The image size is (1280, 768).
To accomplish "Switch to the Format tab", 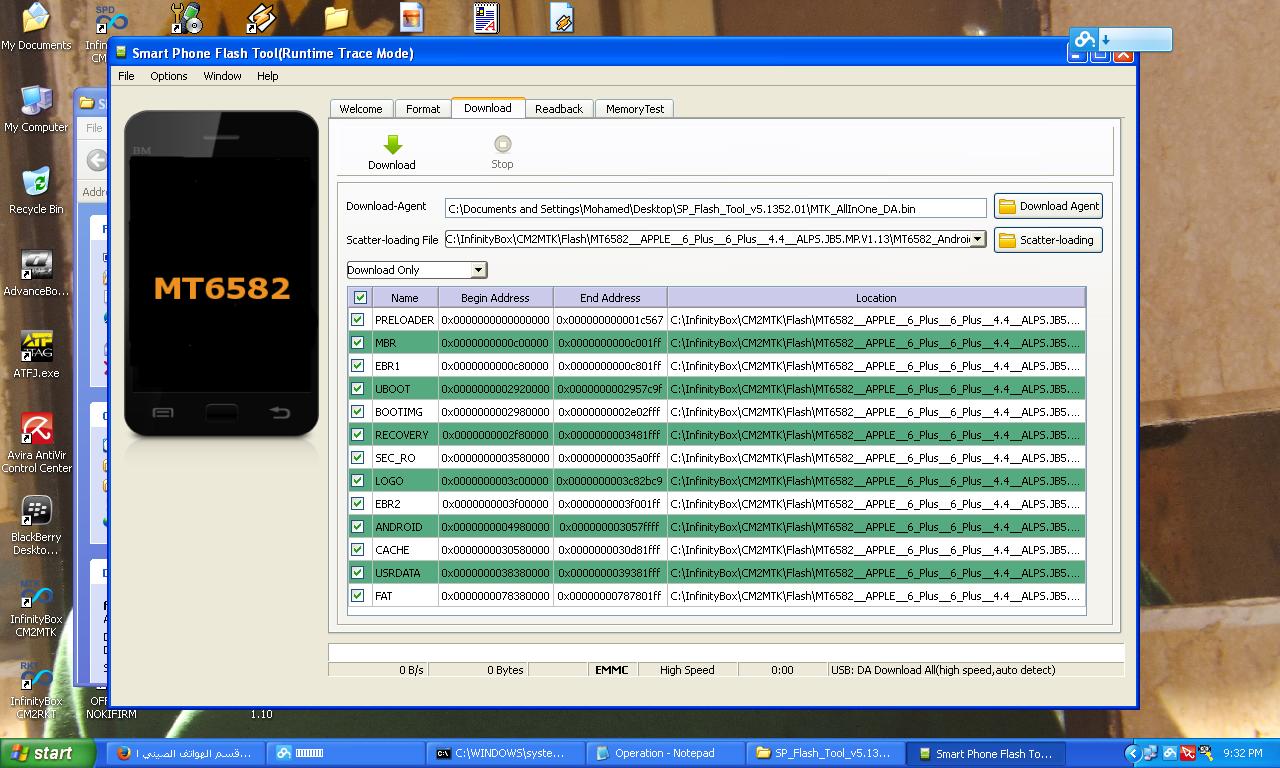I will click(423, 109).
